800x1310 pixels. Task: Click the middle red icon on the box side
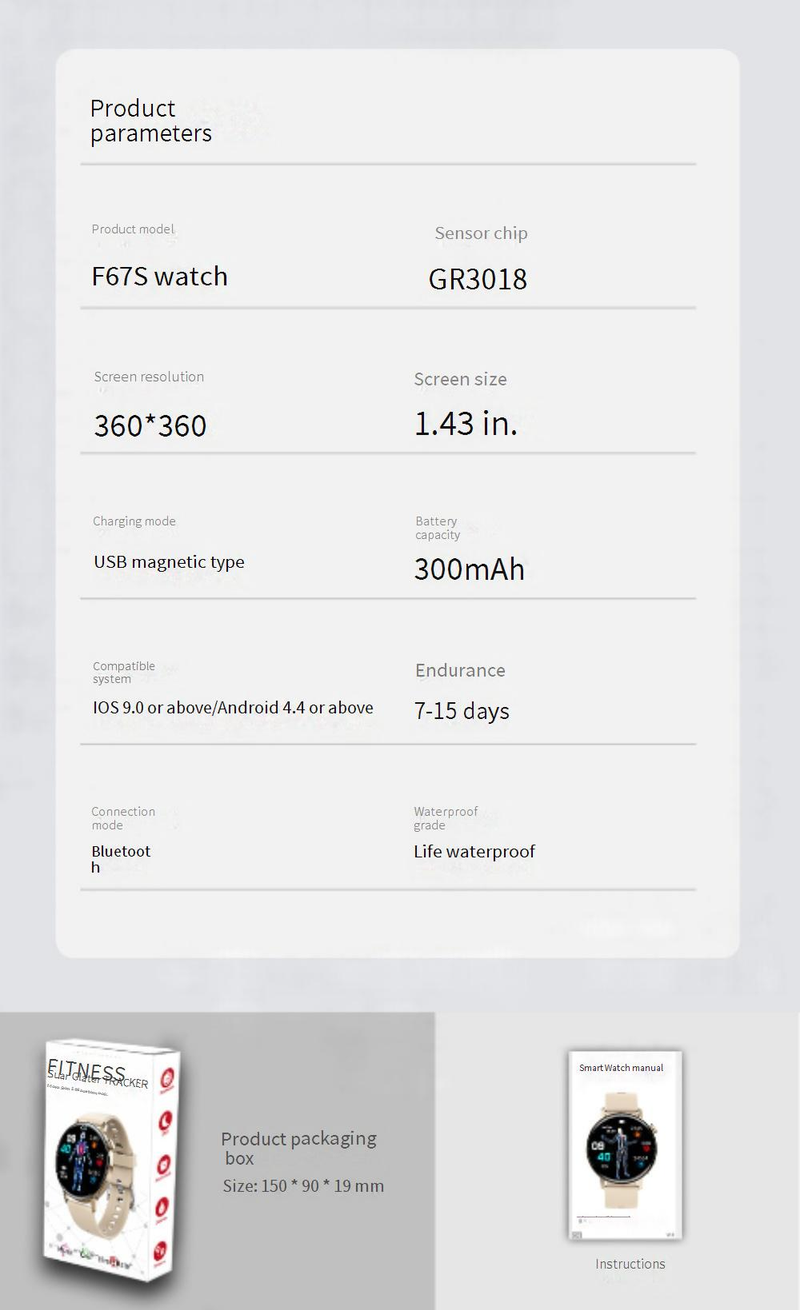point(165,1167)
